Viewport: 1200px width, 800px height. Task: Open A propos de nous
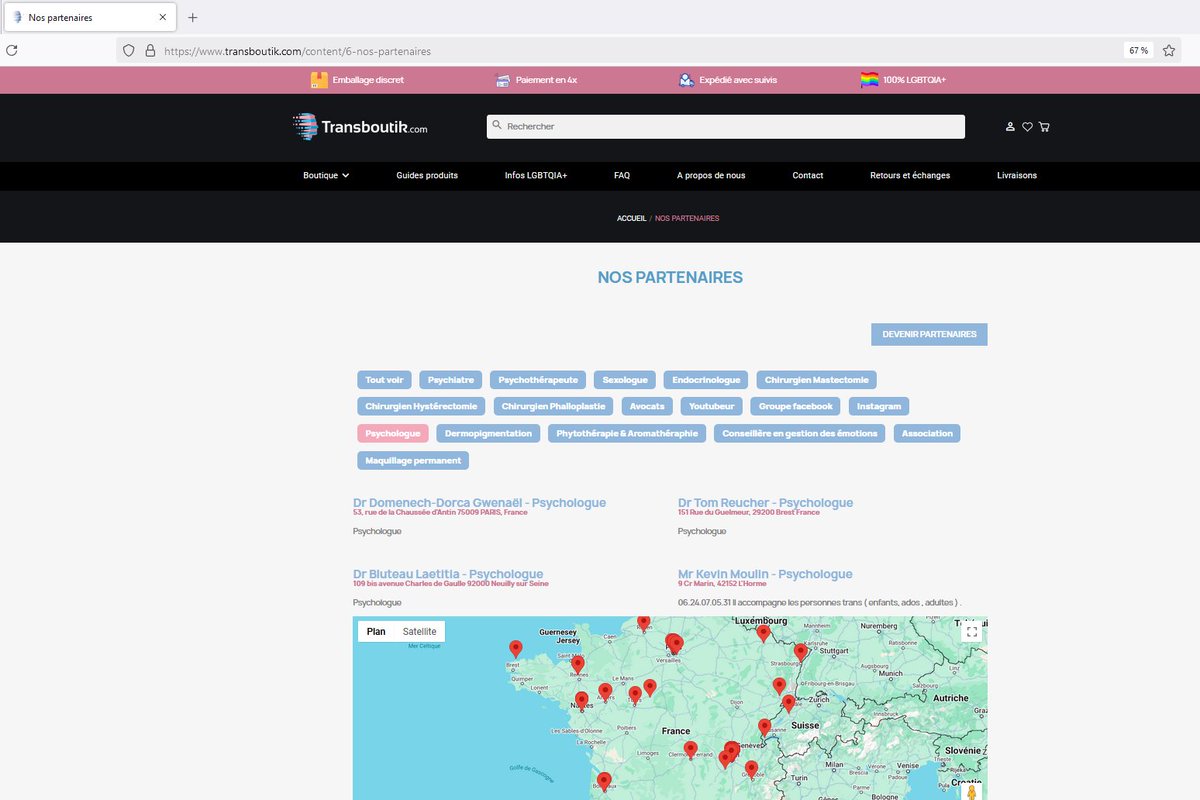pos(711,175)
